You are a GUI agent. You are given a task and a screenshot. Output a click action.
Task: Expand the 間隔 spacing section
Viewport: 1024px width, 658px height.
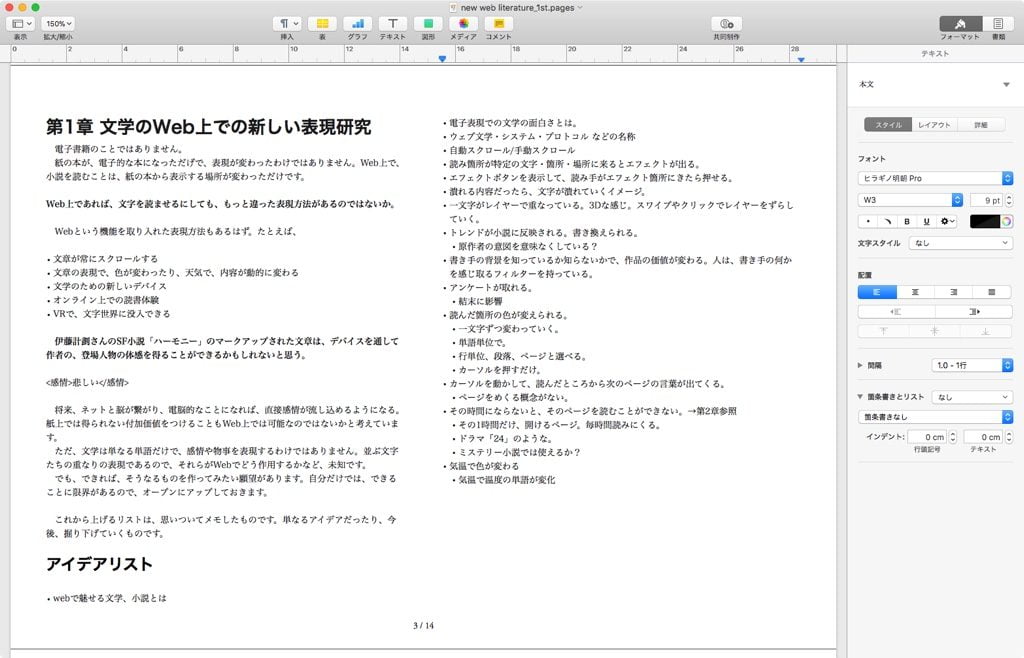(x=860, y=366)
